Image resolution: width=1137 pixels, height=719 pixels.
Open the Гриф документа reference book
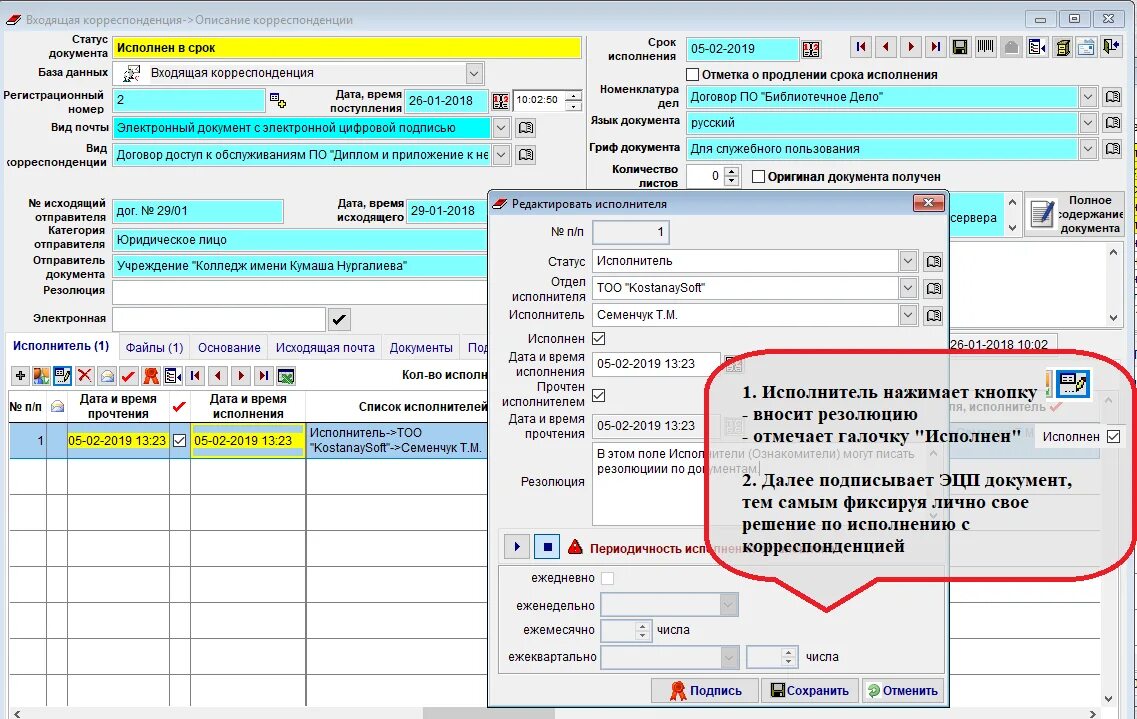pyautogui.click(x=1113, y=149)
